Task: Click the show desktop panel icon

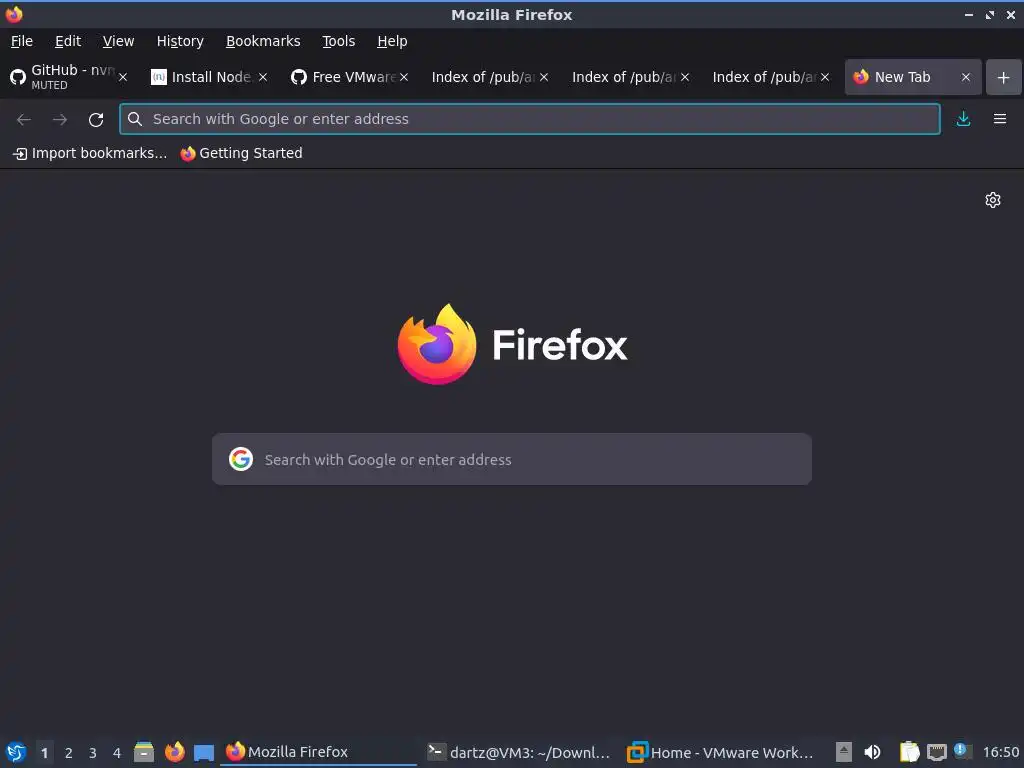Action: pos(204,752)
